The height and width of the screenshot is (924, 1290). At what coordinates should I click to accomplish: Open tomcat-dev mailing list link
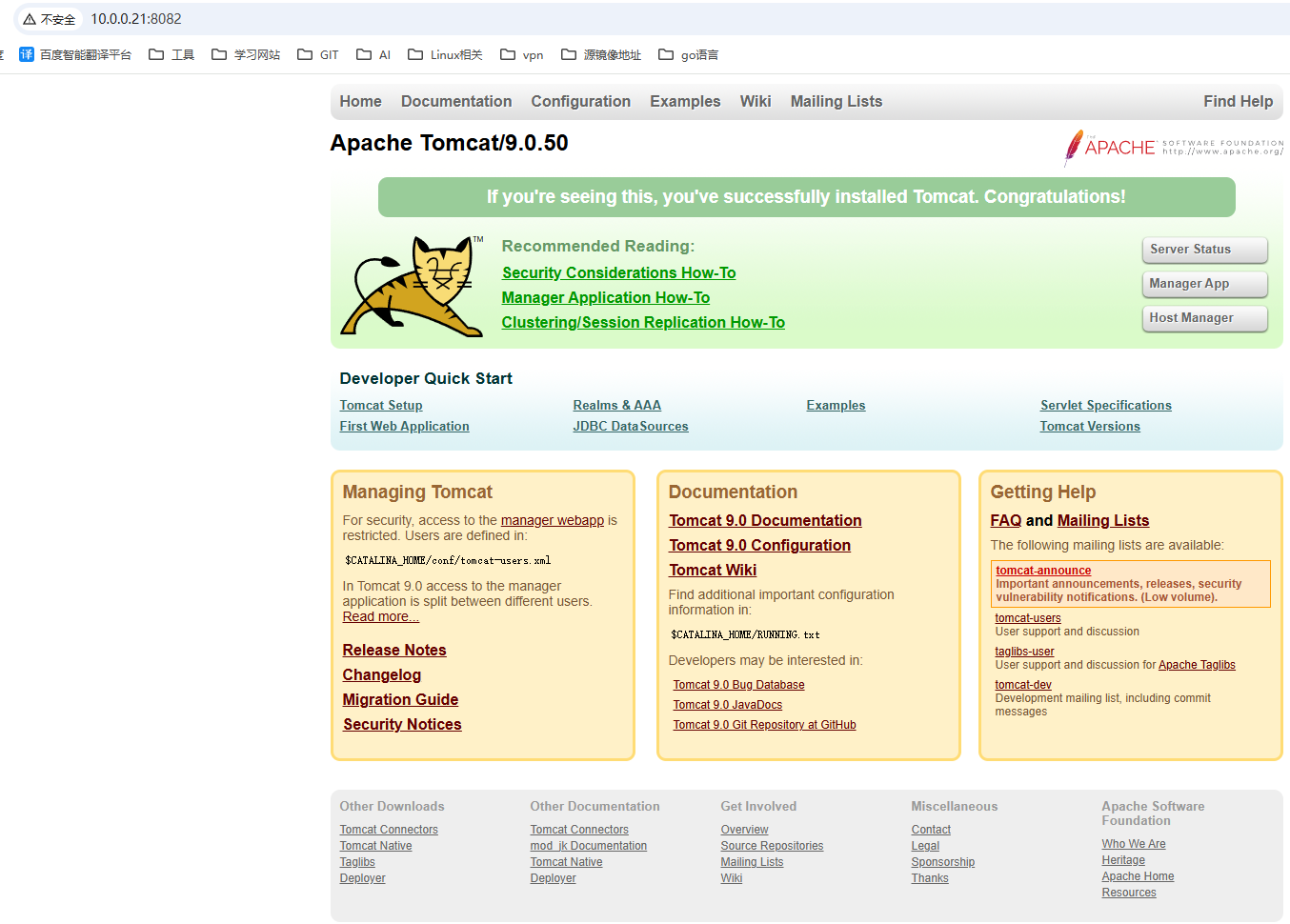coord(1023,685)
